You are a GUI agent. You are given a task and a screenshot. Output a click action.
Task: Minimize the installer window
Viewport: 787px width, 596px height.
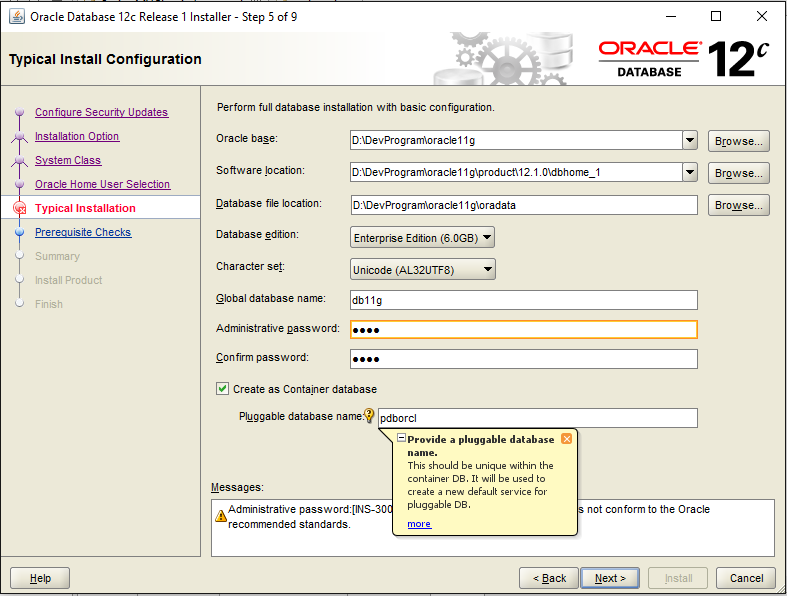pyautogui.click(x=671, y=16)
